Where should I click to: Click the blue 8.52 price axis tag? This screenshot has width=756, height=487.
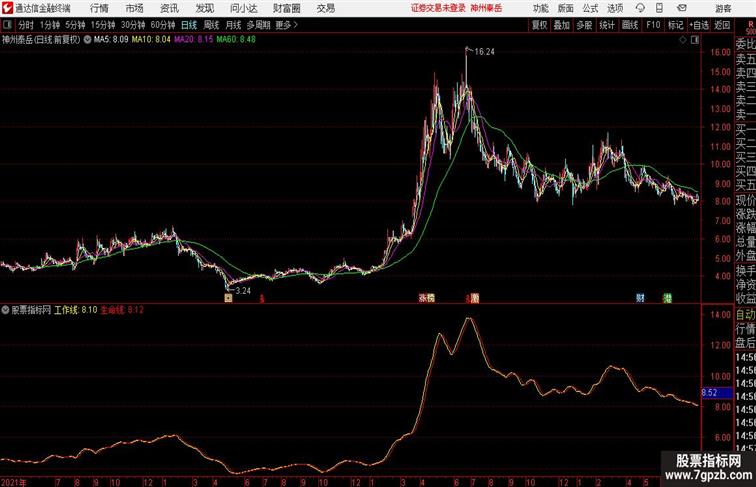click(x=716, y=393)
